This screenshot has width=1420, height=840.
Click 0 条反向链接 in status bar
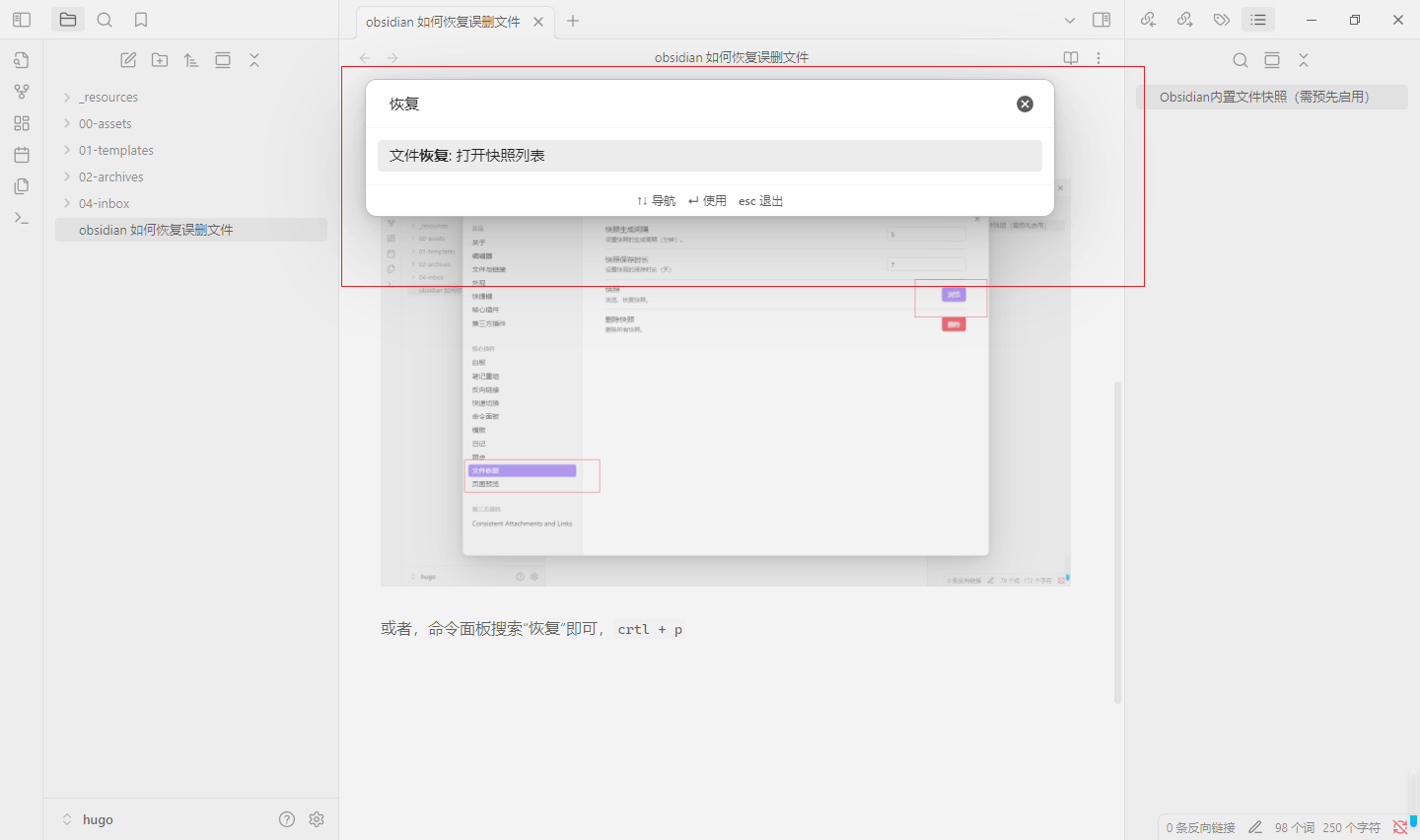coord(1201,828)
